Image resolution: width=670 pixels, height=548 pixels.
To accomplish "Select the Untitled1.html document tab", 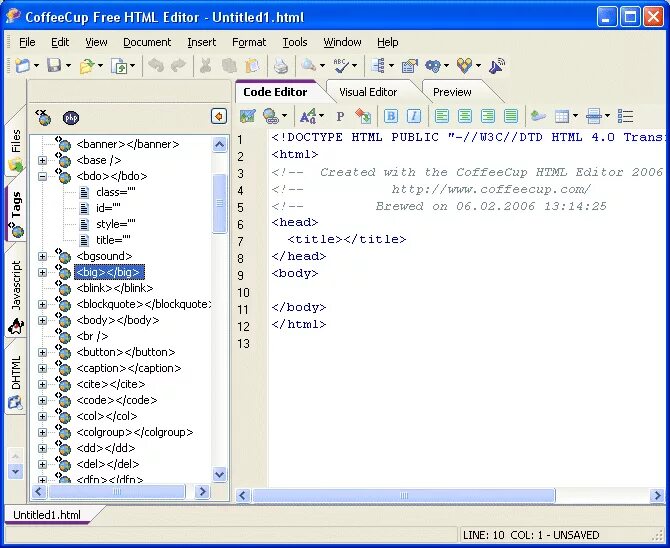I will tap(47, 515).
